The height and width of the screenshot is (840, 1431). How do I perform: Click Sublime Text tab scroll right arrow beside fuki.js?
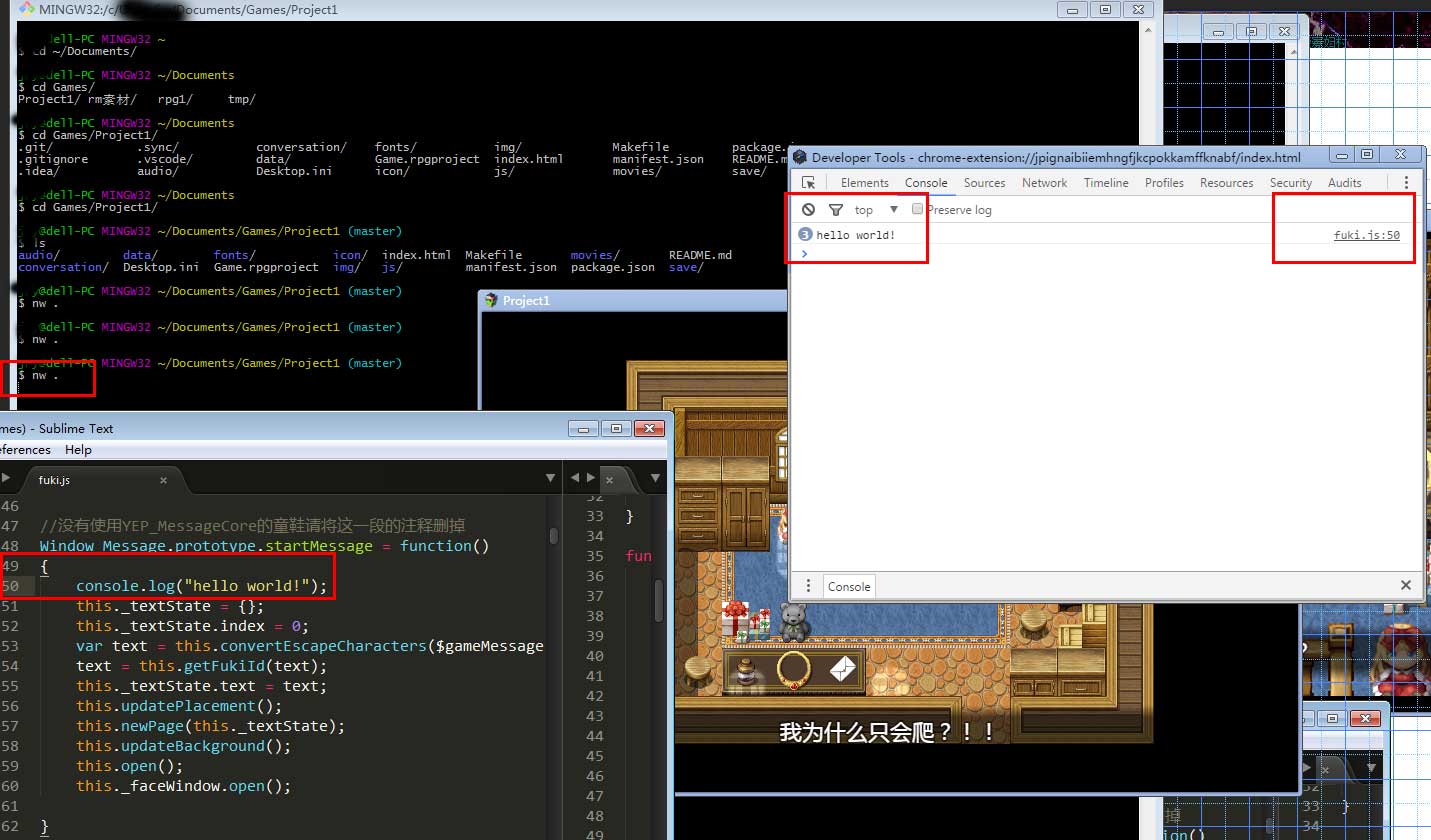[7, 479]
